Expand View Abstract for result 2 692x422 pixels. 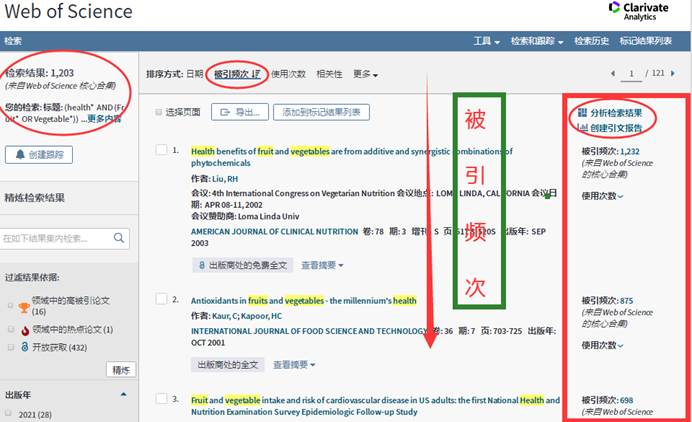click(x=294, y=365)
